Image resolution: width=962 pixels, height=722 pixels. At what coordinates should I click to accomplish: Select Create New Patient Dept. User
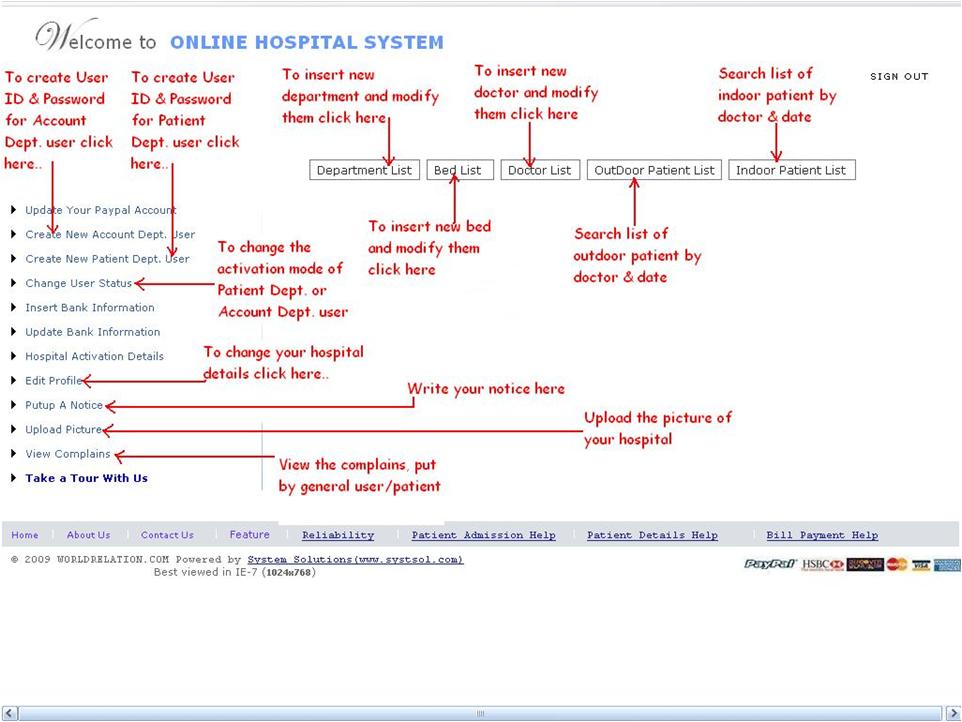click(107, 259)
